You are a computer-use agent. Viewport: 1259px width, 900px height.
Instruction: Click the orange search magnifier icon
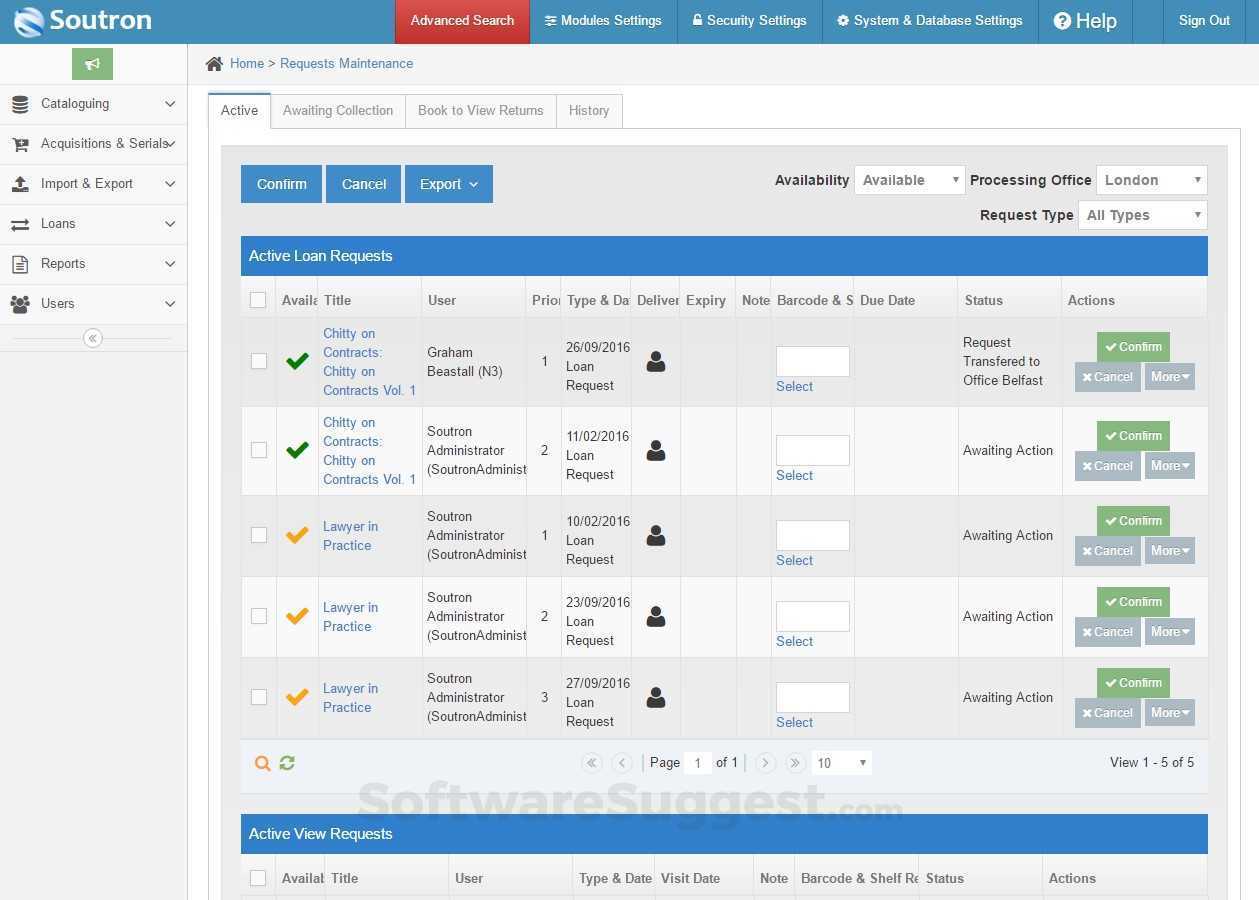coord(262,763)
